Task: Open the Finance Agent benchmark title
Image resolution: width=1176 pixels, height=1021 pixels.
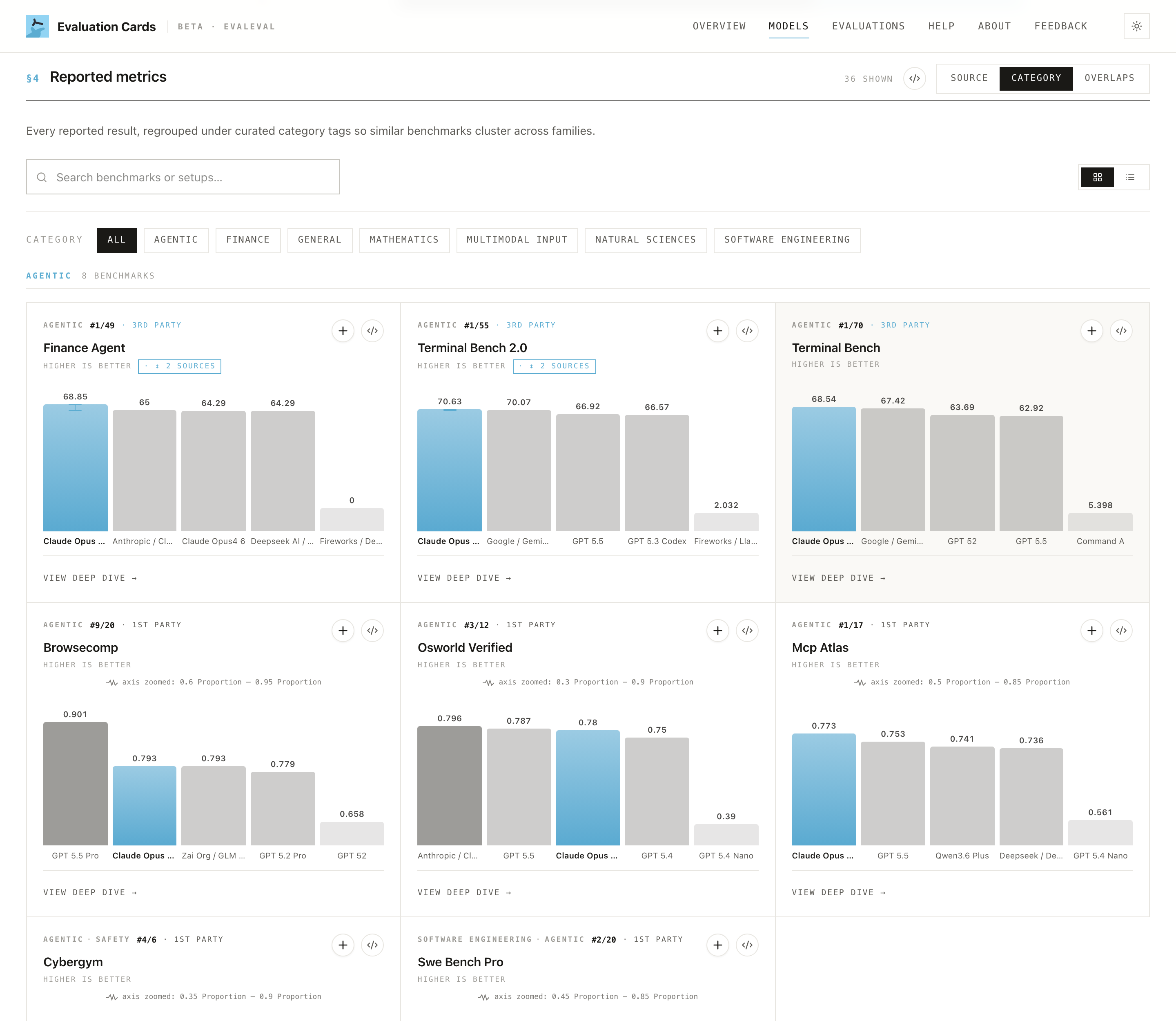Action: pos(85,348)
